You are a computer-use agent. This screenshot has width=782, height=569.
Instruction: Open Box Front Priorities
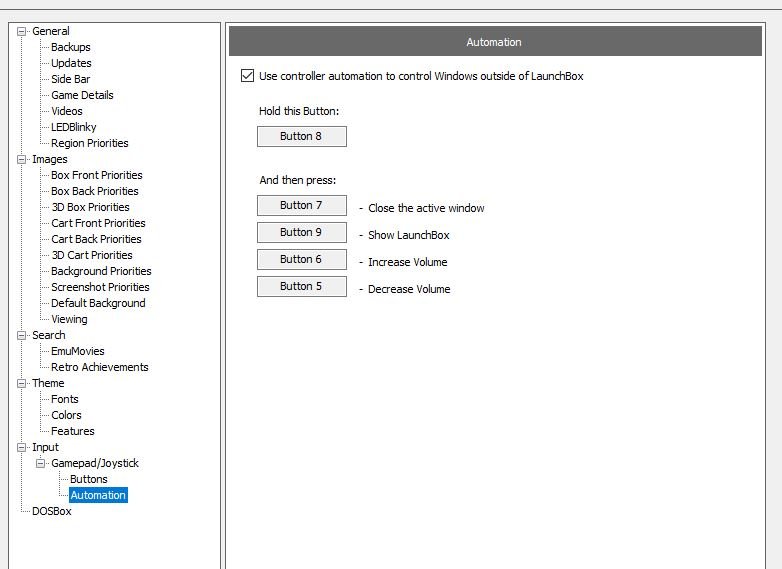pyautogui.click(x=96, y=175)
